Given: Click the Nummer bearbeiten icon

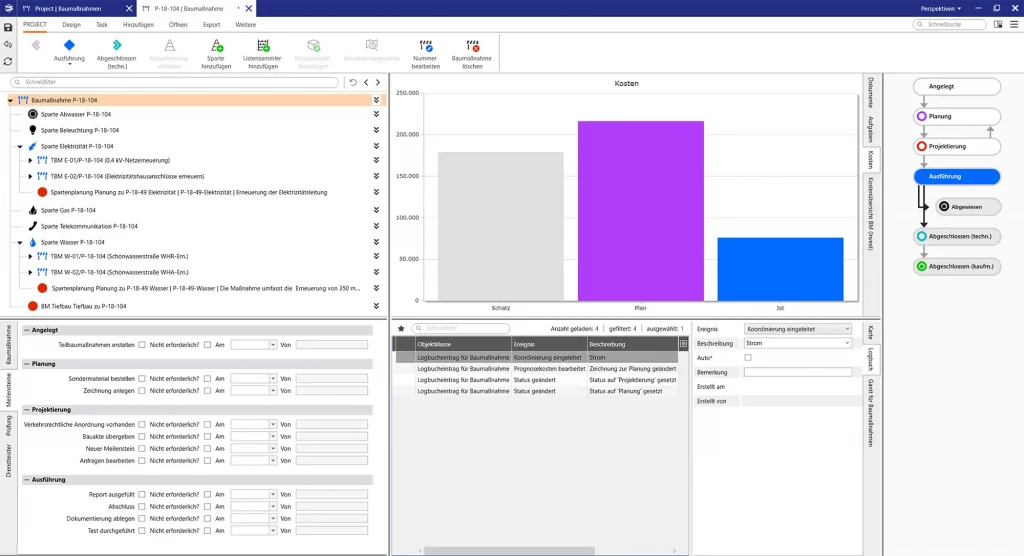Looking at the screenshot, I should click(425, 45).
